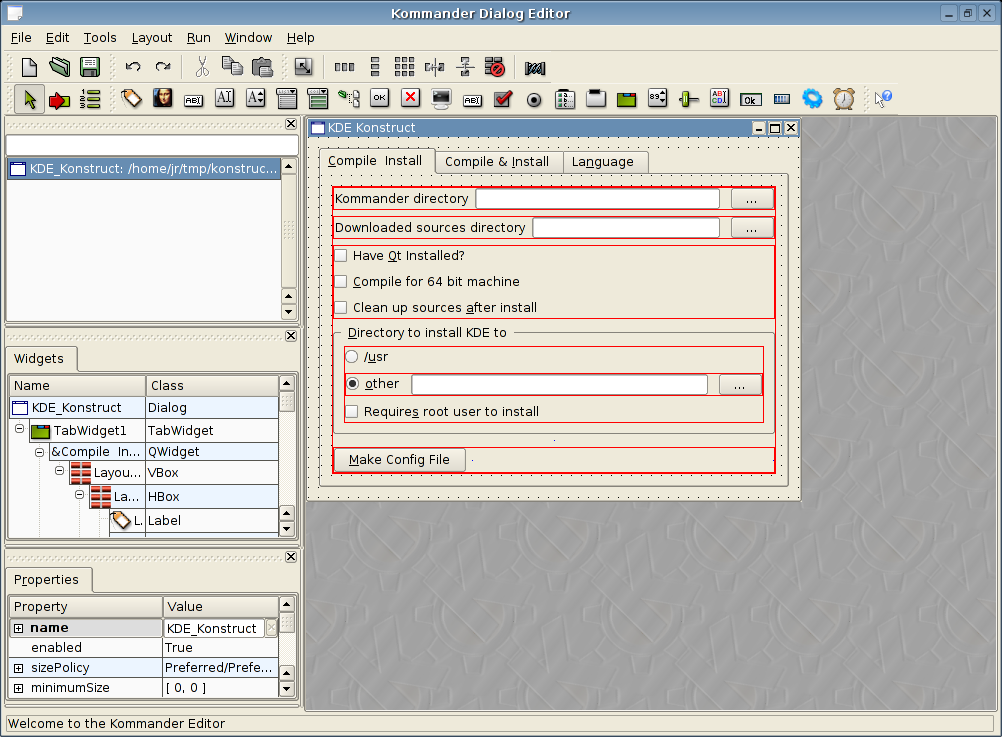Viewport: 1002px width, 737px height.
Task: Open the File menu
Action: click(21, 38)
